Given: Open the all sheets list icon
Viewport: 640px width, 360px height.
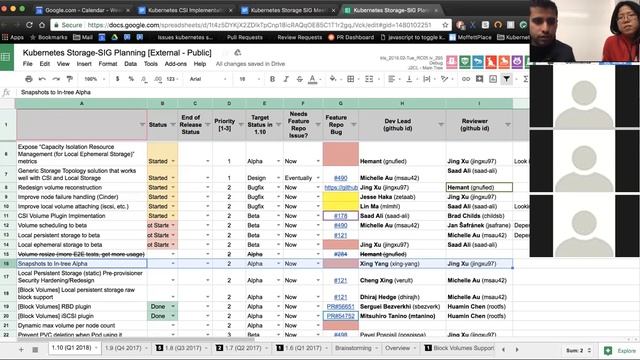Looking at the screenshot, I should 35,349.
